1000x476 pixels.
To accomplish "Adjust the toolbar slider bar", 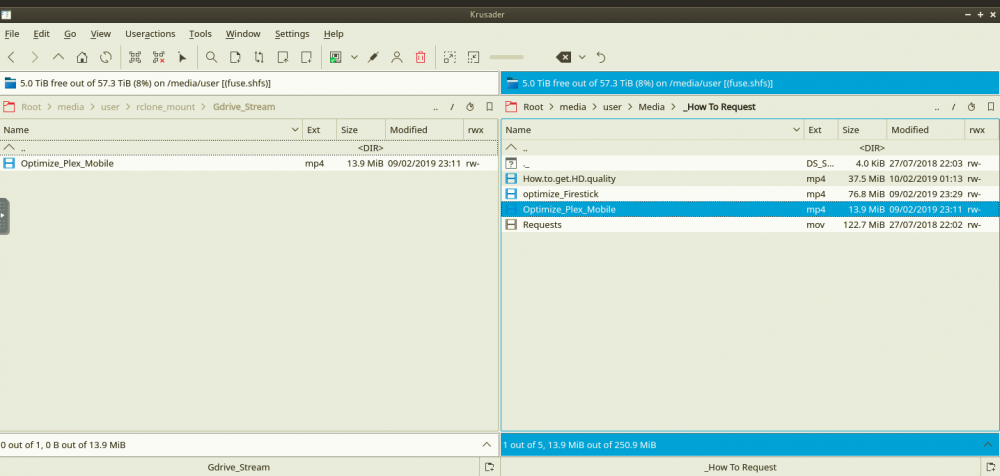I will point(506,57).
